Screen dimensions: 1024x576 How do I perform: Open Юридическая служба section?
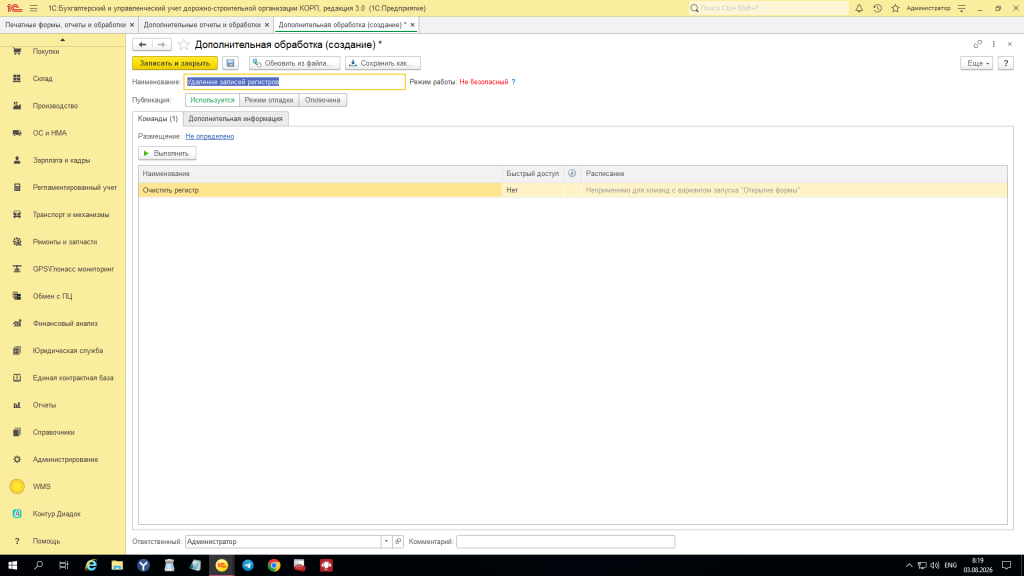click(68, 351)
